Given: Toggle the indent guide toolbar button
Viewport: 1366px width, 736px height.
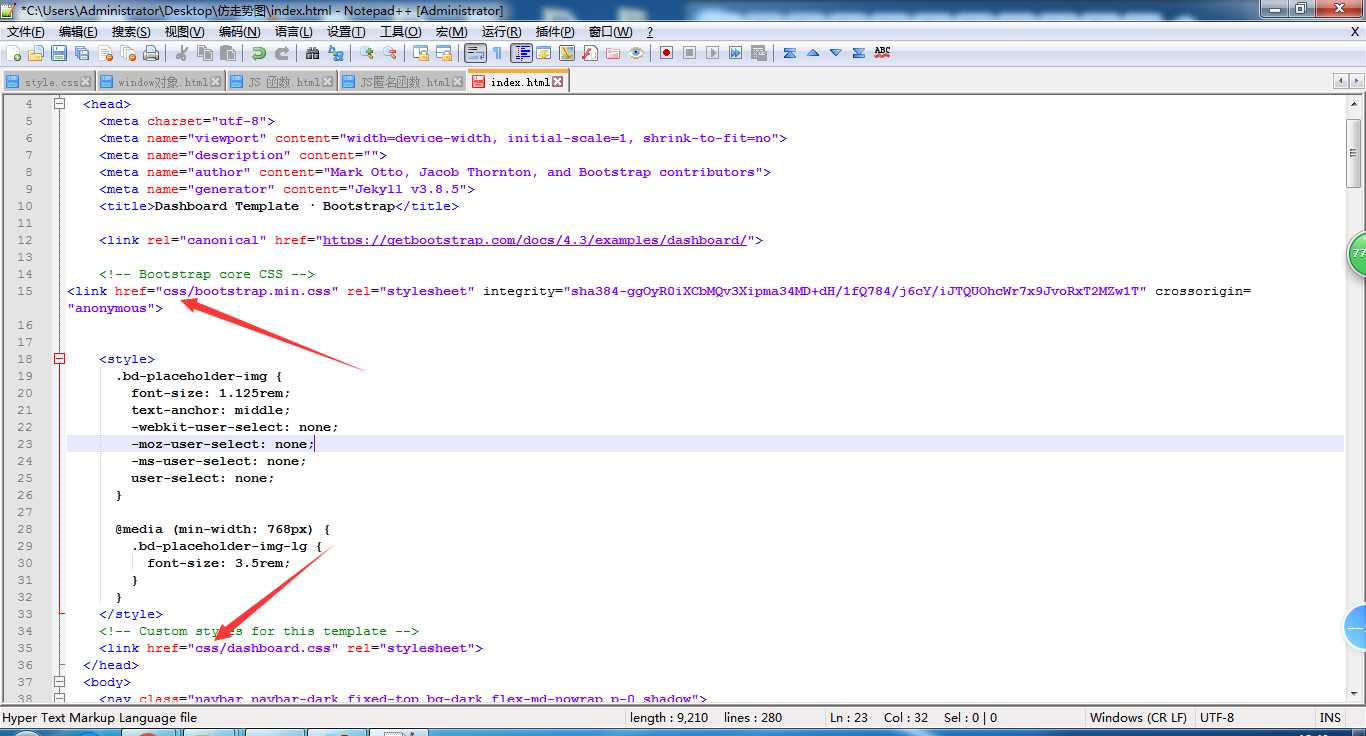Looking at the screenshot, I should pos(521,53).
